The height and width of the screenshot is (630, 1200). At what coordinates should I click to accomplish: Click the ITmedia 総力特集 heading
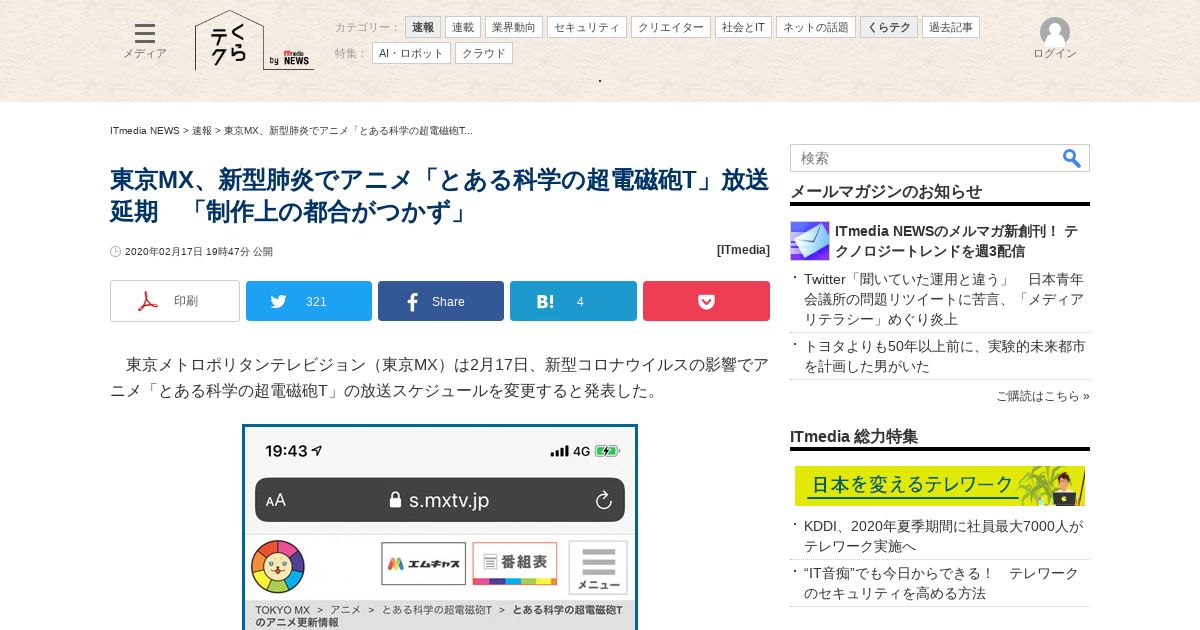pyautogui.click(x=854, y=436)
